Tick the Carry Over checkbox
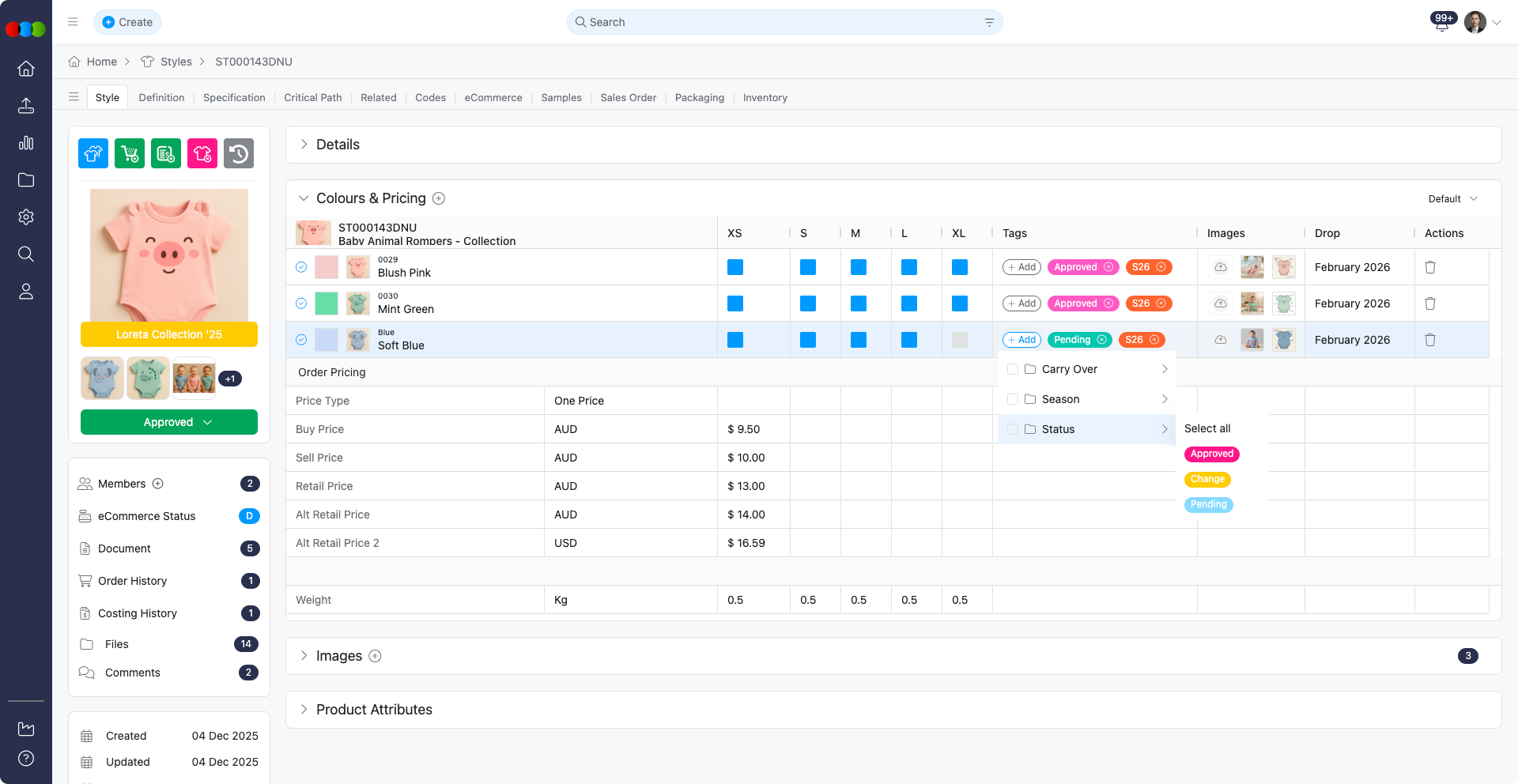Viewport: 1518px width, 784px height. point(1013,369)
